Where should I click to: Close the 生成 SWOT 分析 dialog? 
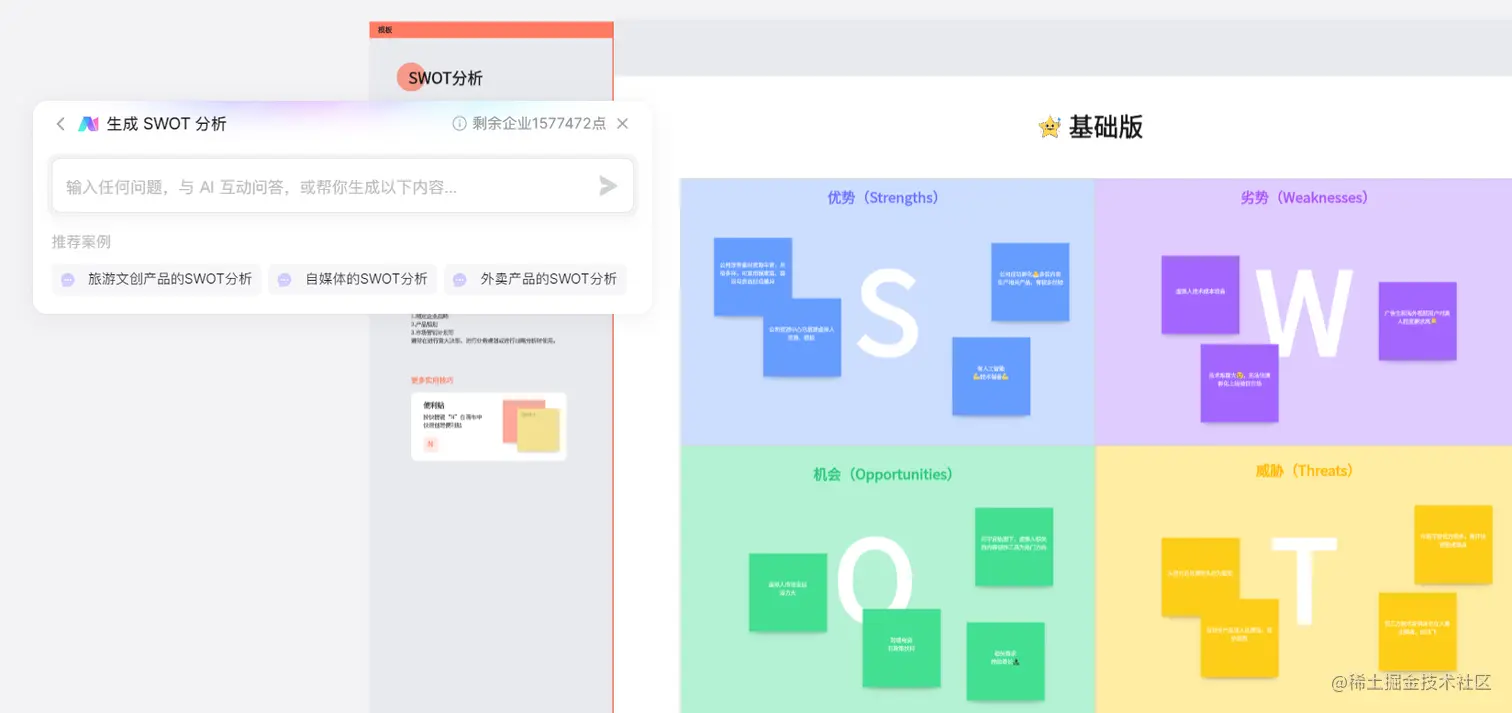(622, 124)
